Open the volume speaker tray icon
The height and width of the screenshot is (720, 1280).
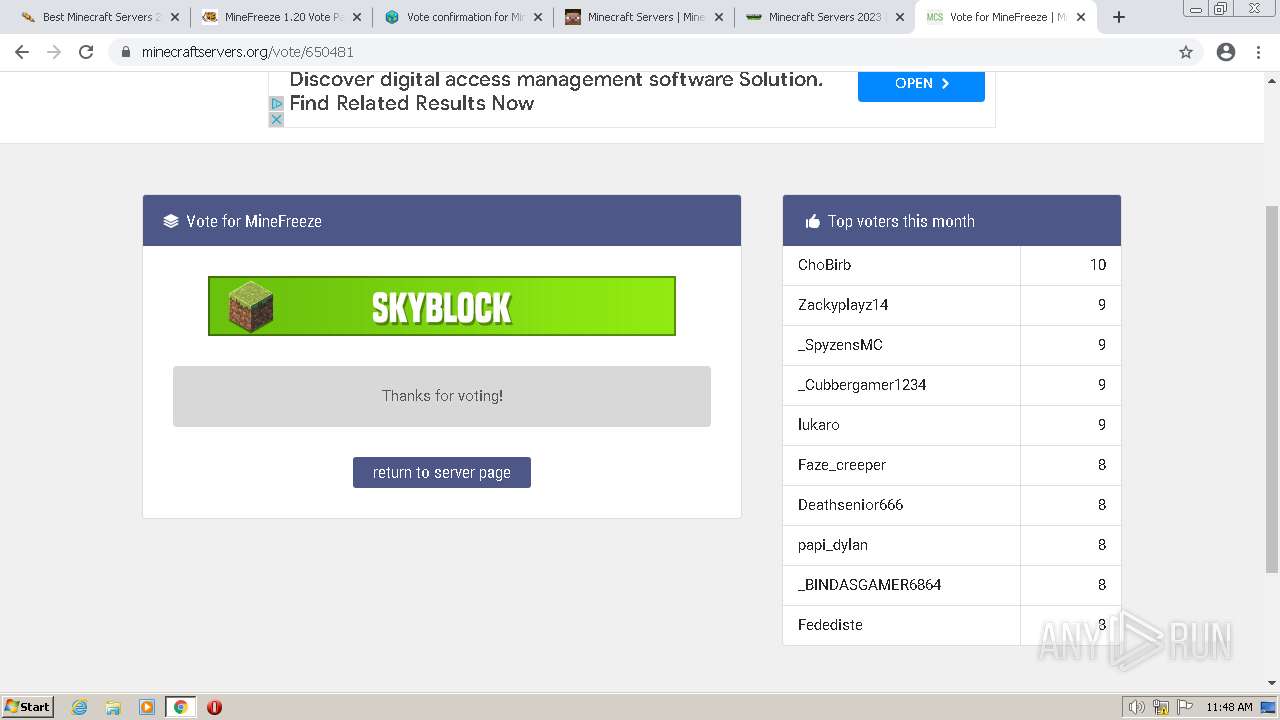(1137, 707)
